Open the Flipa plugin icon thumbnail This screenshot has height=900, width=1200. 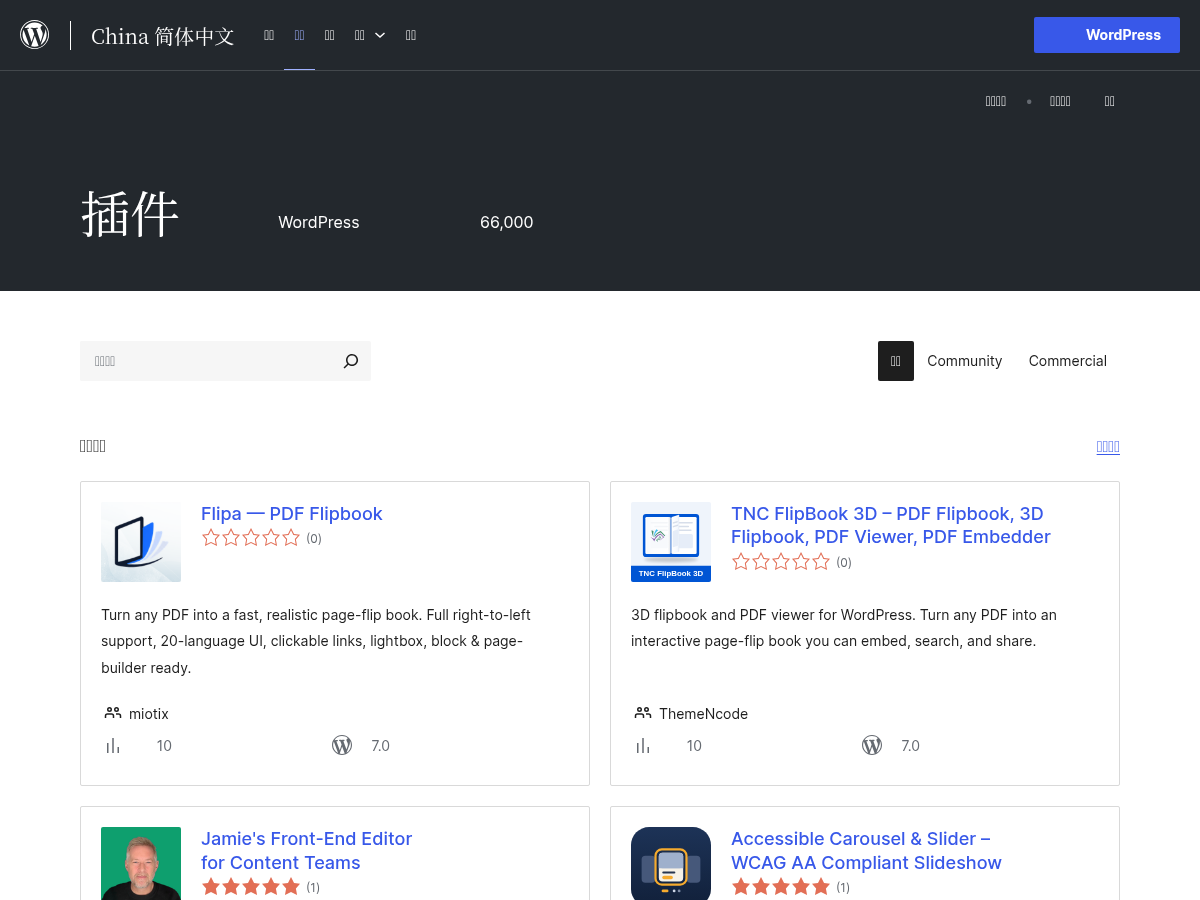pos(141,542)
